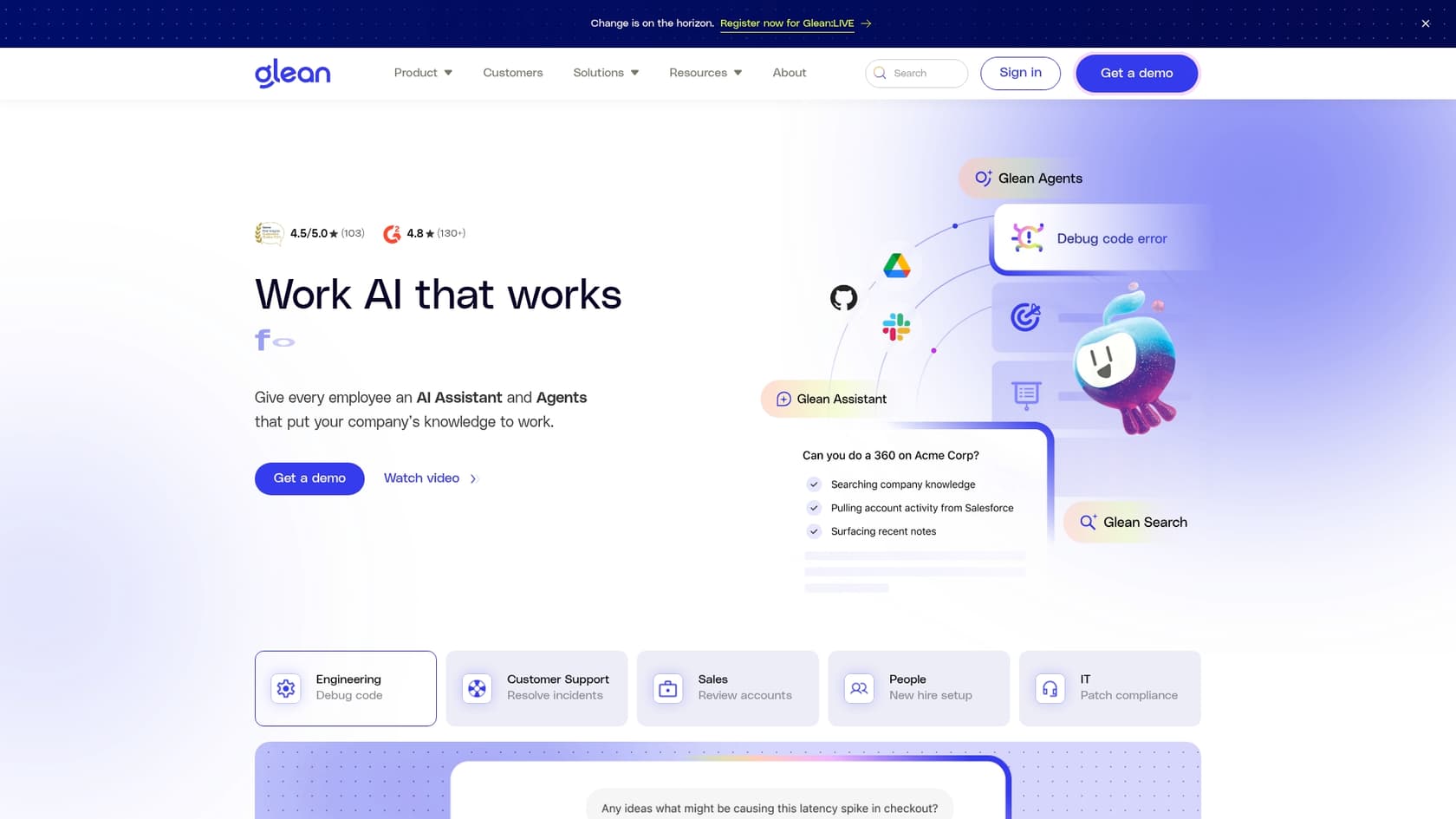
Task: Dismiss the announcement banner with the X
Action: [x=1425, y=23]
